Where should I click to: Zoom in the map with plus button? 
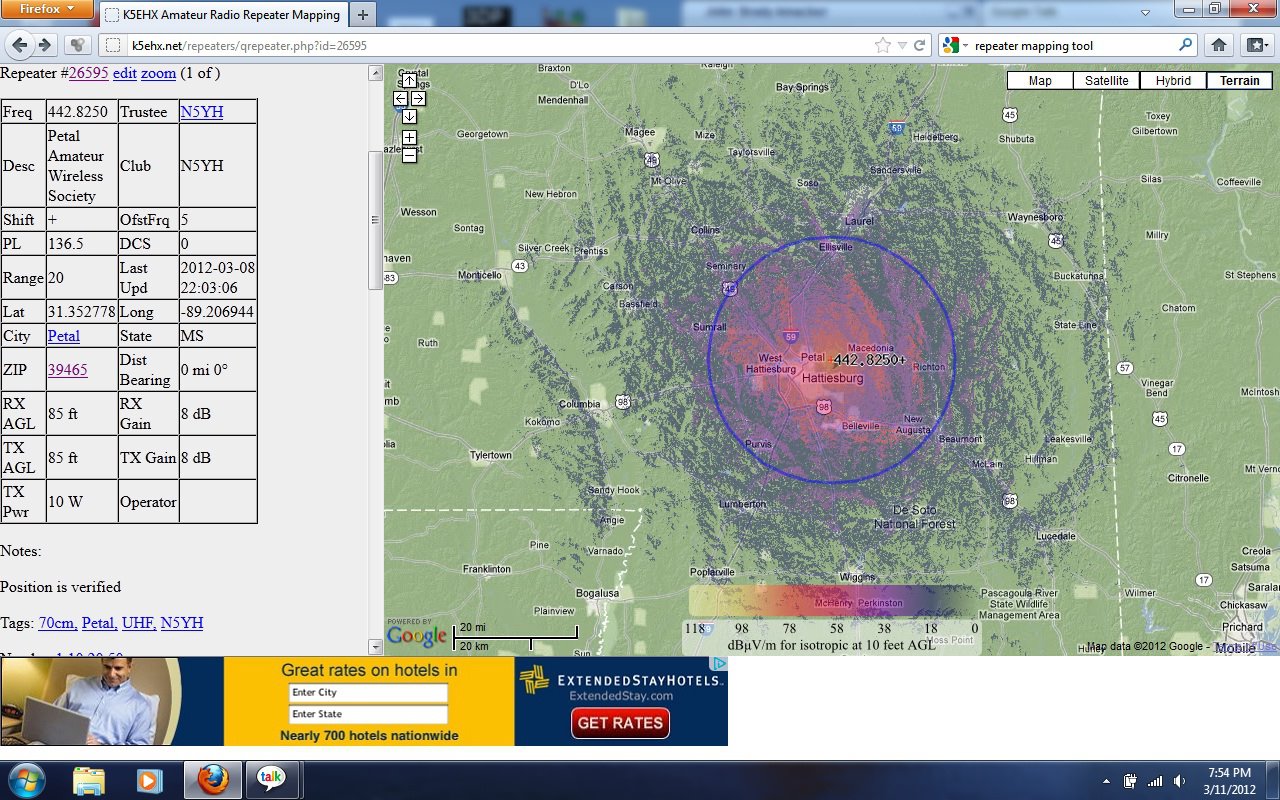pyautogui.click(x=409, y=138)
